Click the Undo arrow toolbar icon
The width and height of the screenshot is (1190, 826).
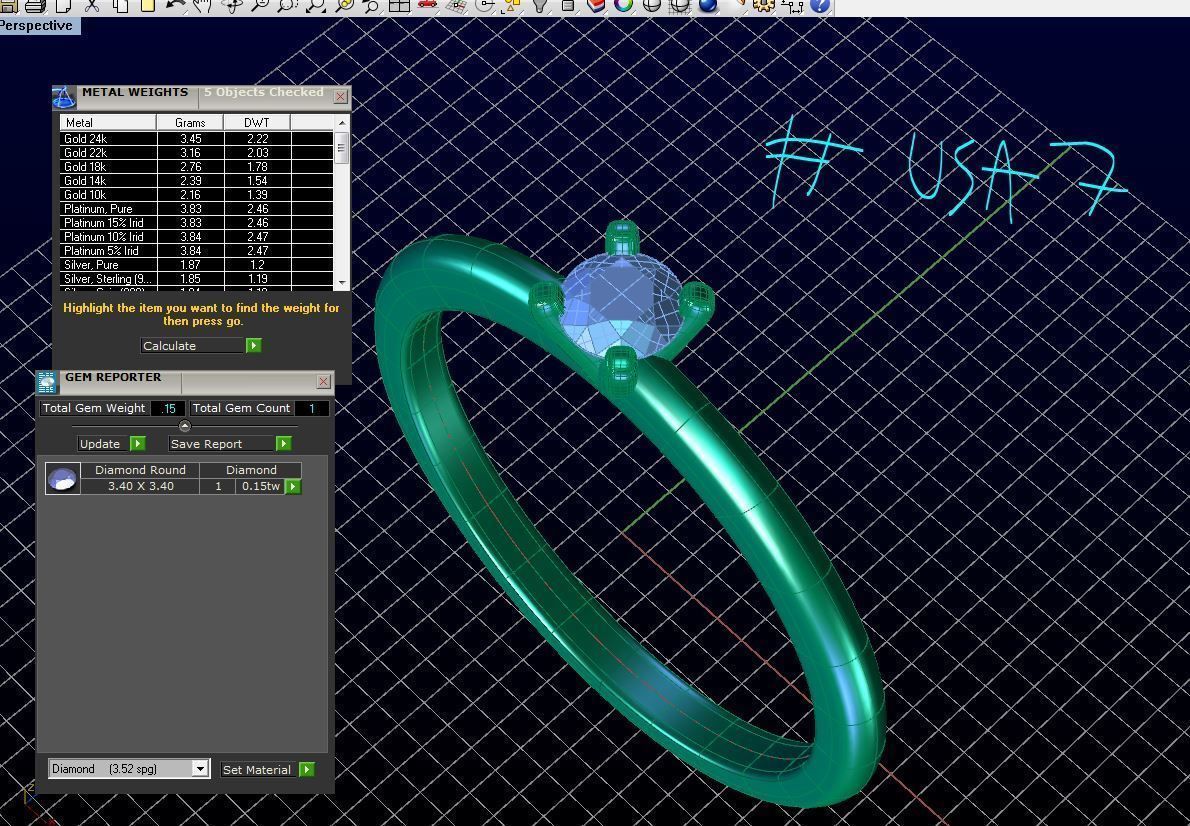click(x=175, y=5)
